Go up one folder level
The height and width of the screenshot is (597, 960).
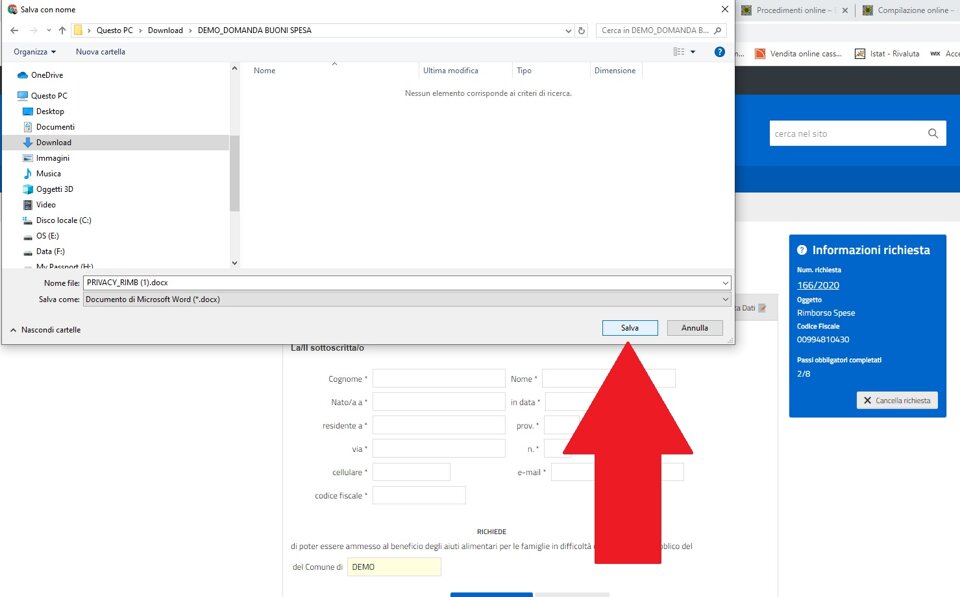pyautogui.click(x=62, y=31)
